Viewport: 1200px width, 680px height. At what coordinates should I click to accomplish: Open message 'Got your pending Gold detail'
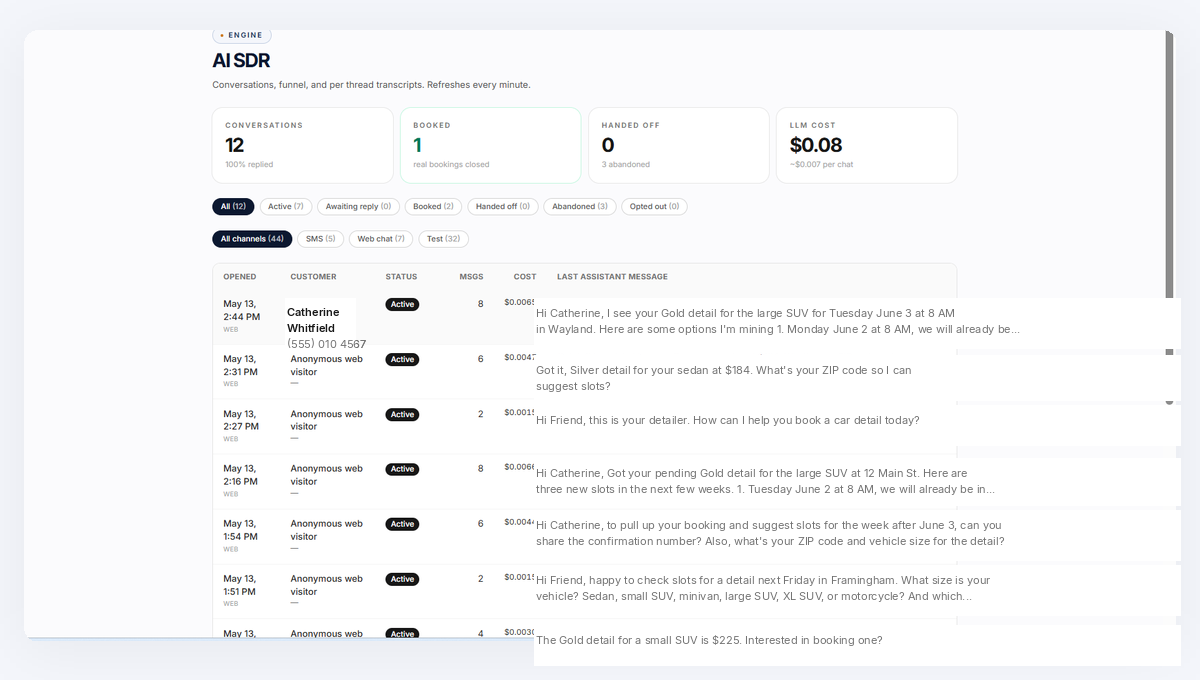click(x=765, y=481)
